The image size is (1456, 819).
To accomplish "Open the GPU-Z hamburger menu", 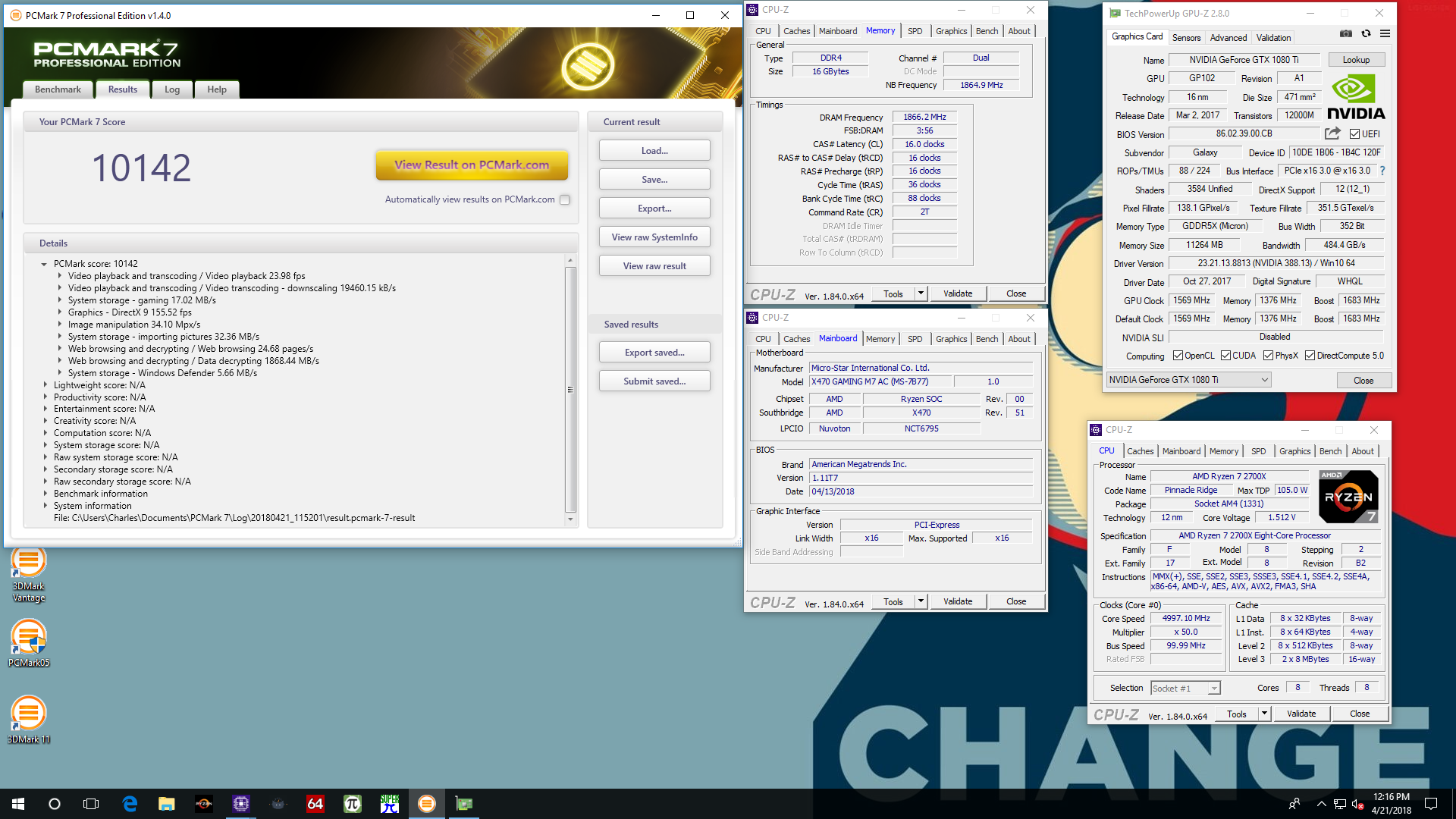I will 1385,34.
